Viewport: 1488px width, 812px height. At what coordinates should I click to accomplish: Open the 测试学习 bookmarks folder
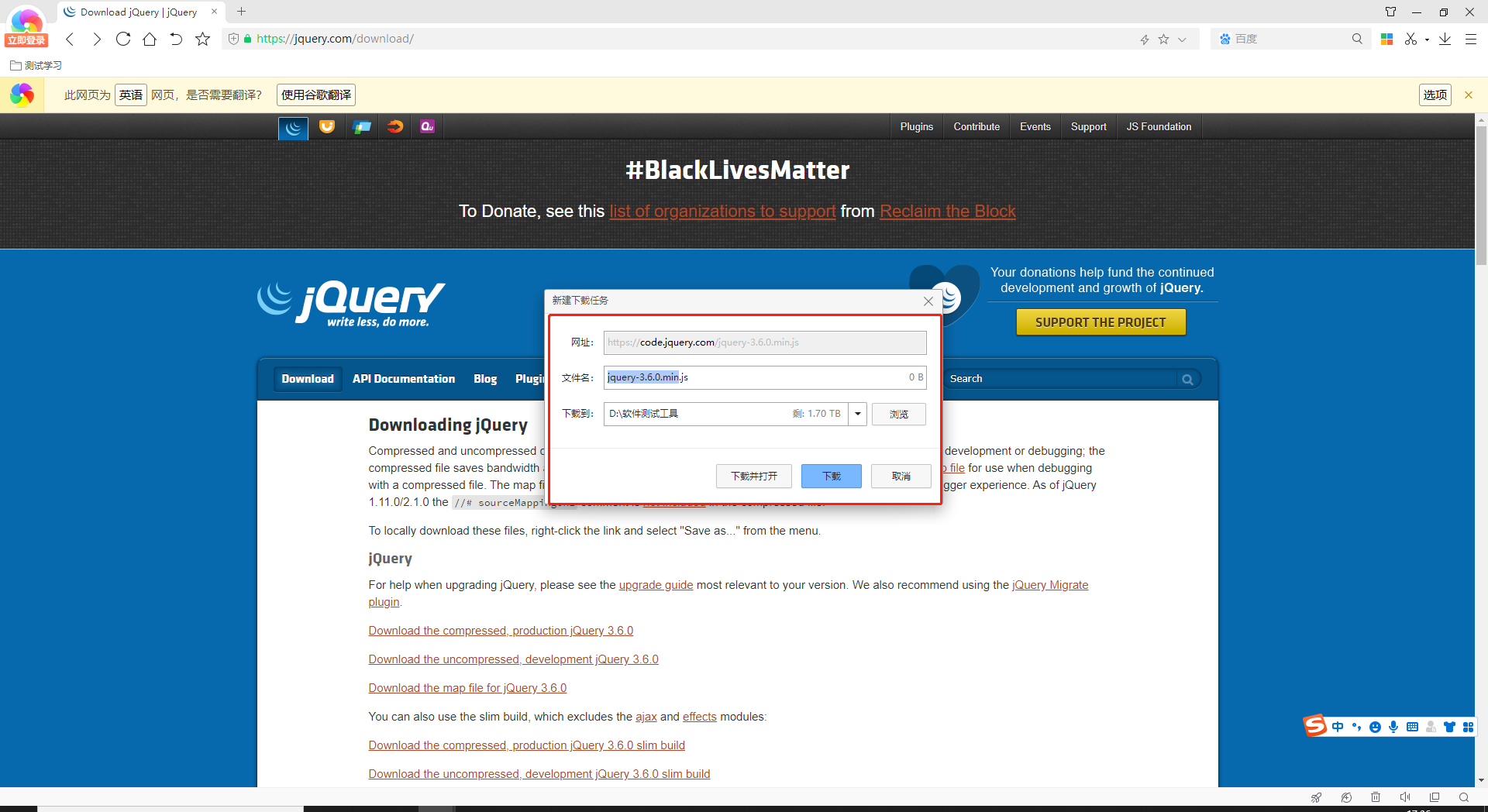click(x=36, y=66)
